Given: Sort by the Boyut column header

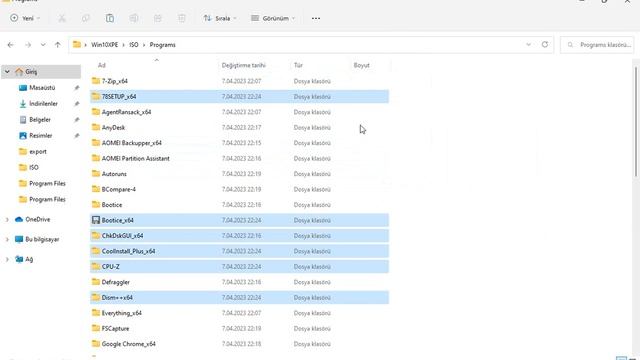Looking at the screenshot, I should coord(362,65).
